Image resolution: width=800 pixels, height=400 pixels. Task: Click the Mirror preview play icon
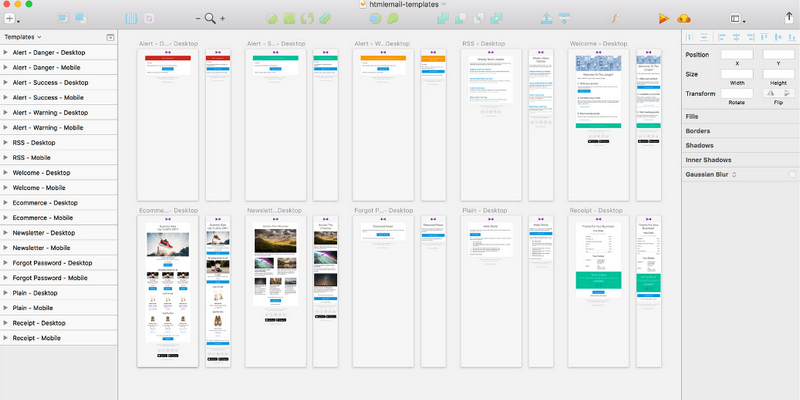(x=663, y=18)
